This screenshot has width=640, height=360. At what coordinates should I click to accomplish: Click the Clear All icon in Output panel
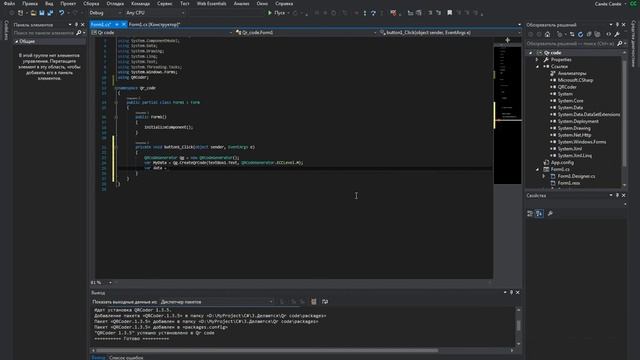pos(313,302)
